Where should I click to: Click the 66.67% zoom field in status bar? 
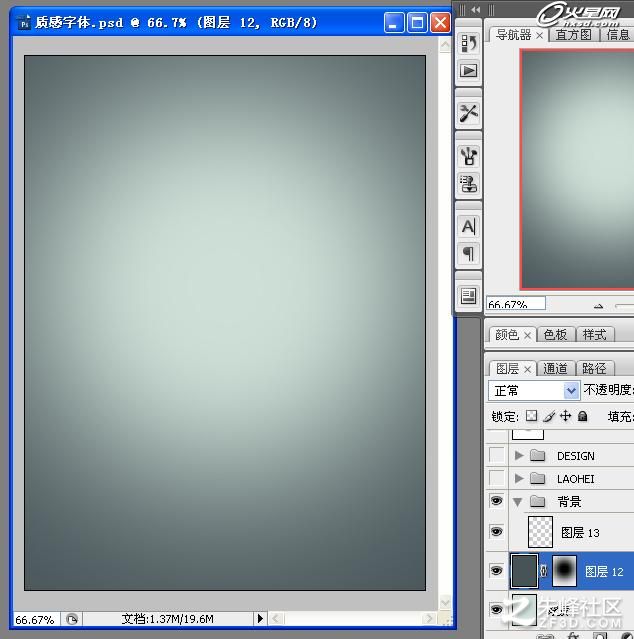[36, 619]
